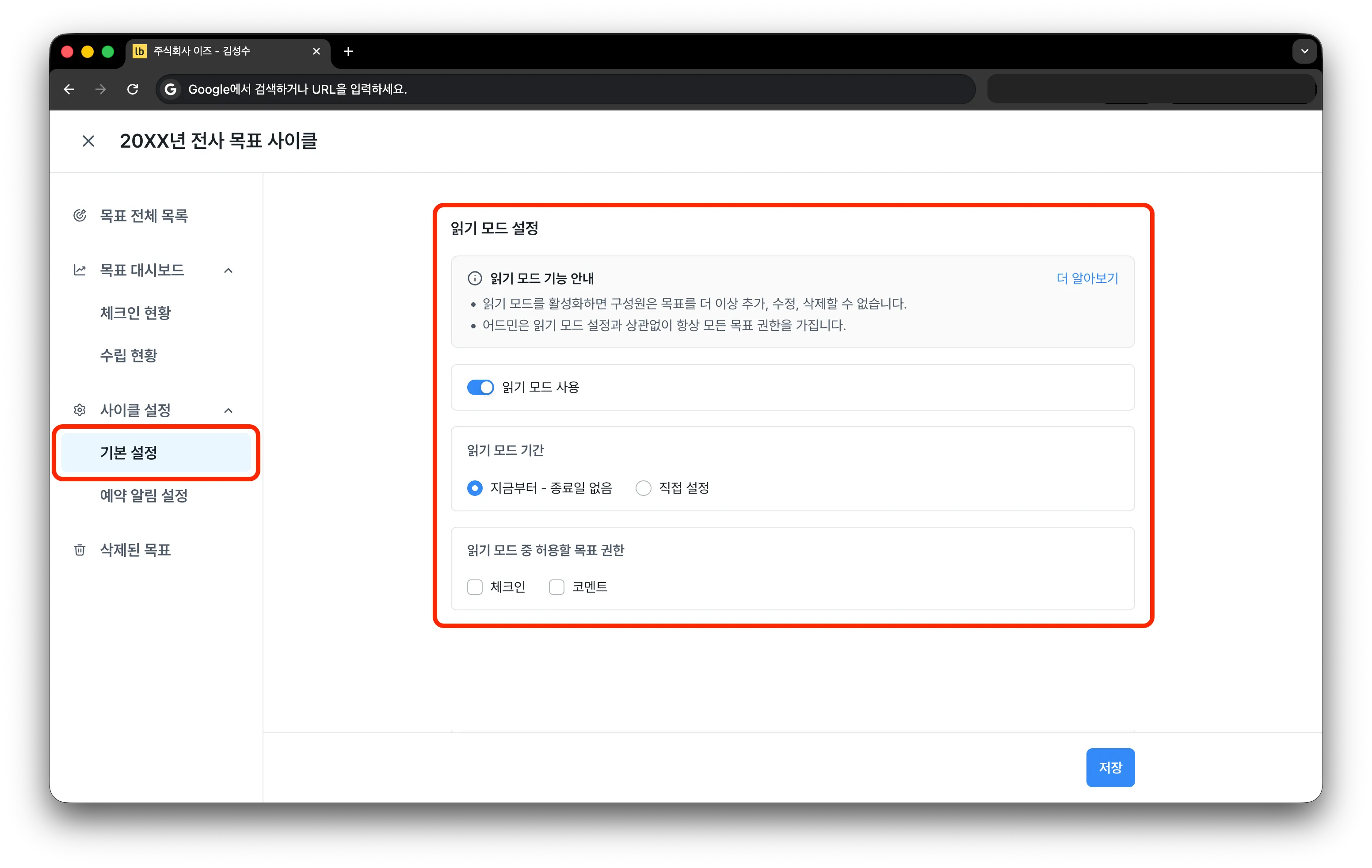Select the 주식회사 이즈 - 김성수 browser tab
Image resolution: width=1372 pixels, height=868 pixels.
click(228, 51)
